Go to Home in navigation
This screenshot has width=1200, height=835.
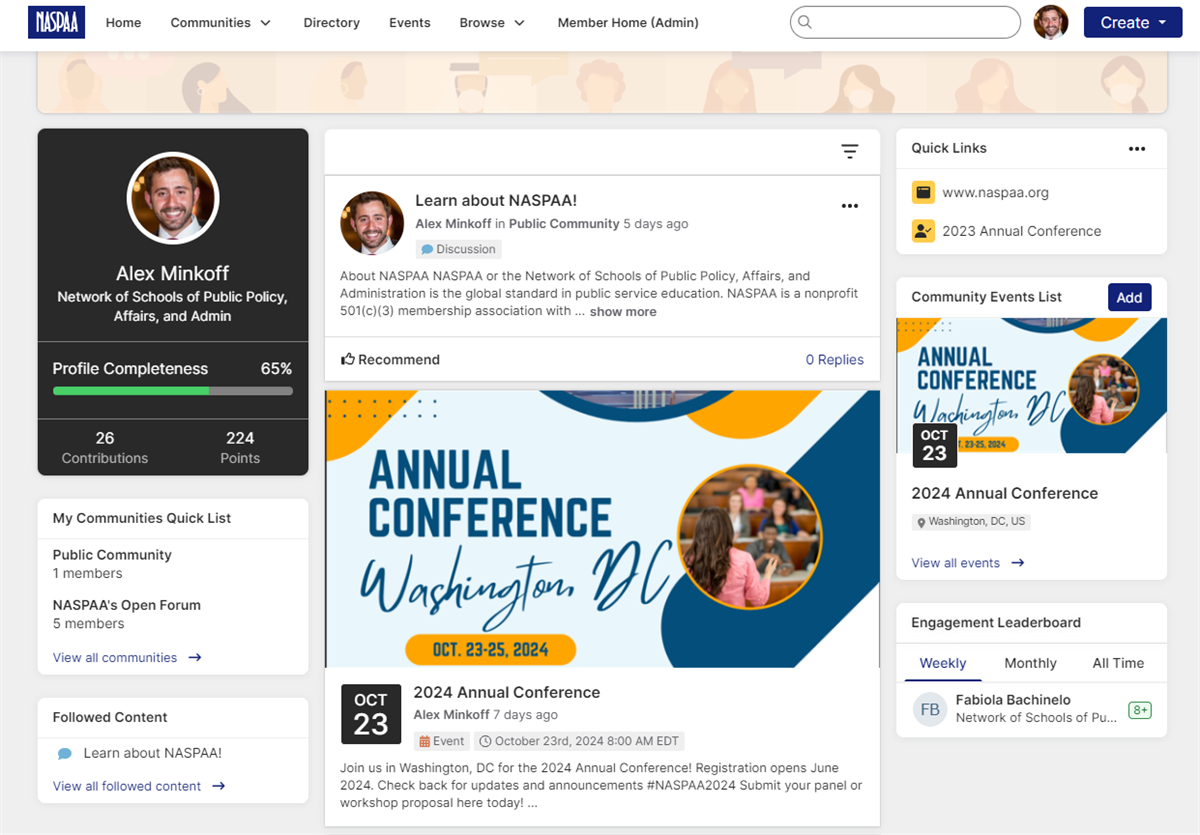click(x=123, y=22)
